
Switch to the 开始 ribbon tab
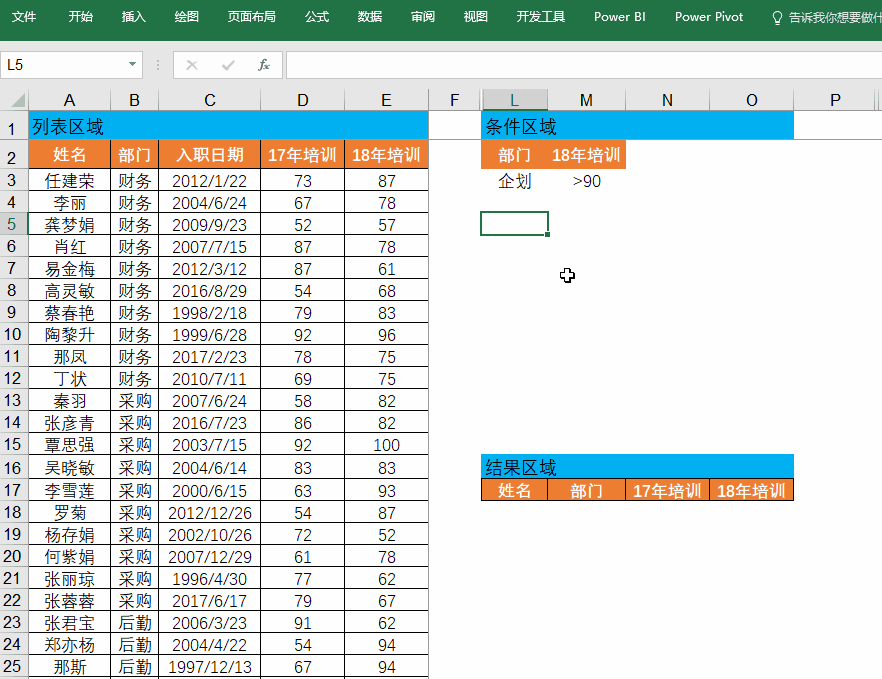pyautogui.click(x=80, y=16)
